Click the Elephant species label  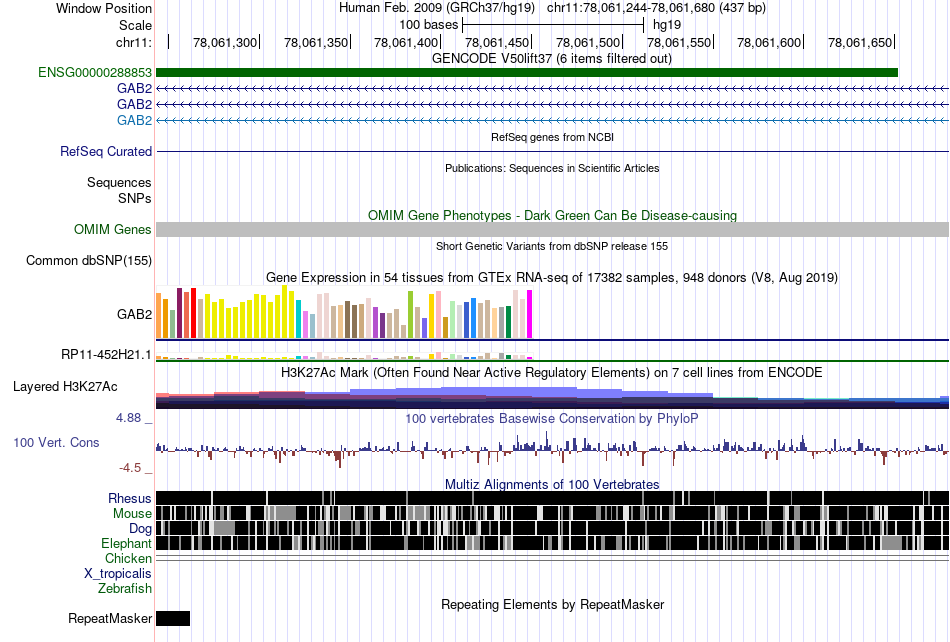126,543
